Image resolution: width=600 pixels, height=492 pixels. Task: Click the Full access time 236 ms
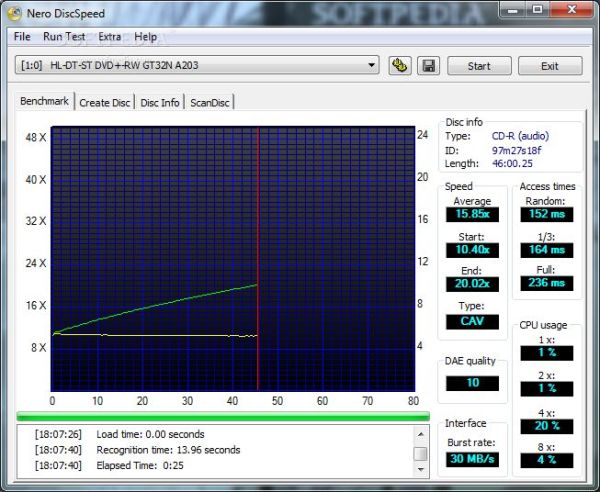click(547, 283)
